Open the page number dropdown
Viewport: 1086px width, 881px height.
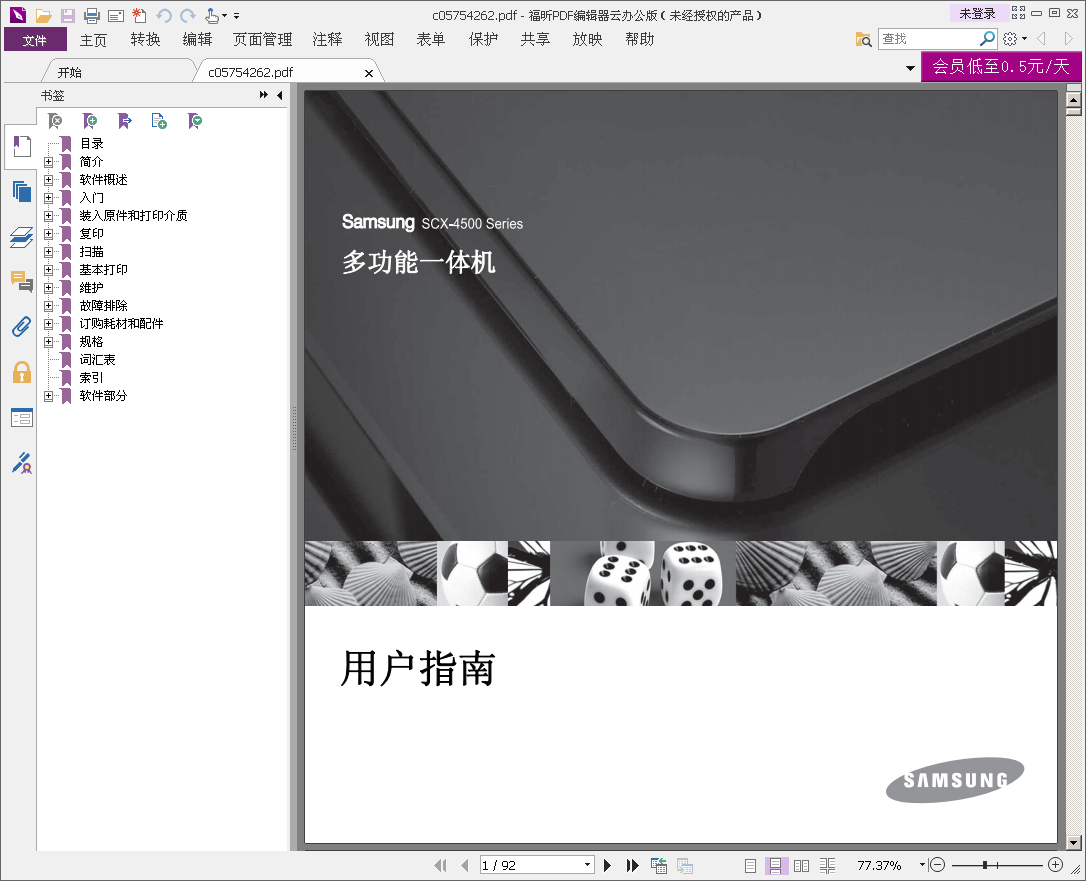click(x=587, y=864)
